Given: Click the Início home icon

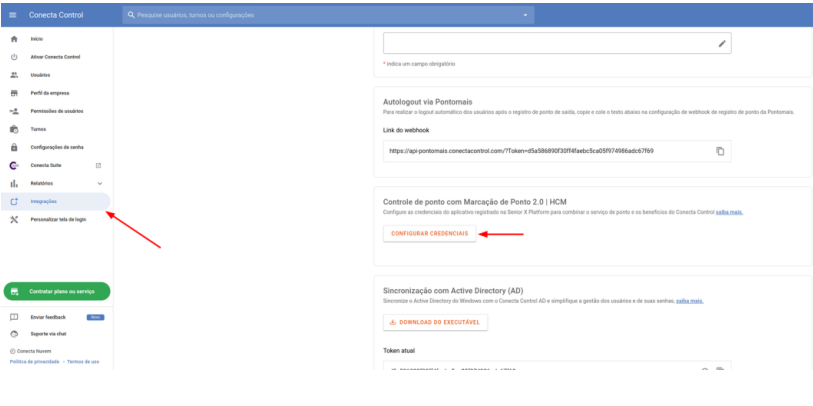Looking at the screenshot, I should point(14,38).
